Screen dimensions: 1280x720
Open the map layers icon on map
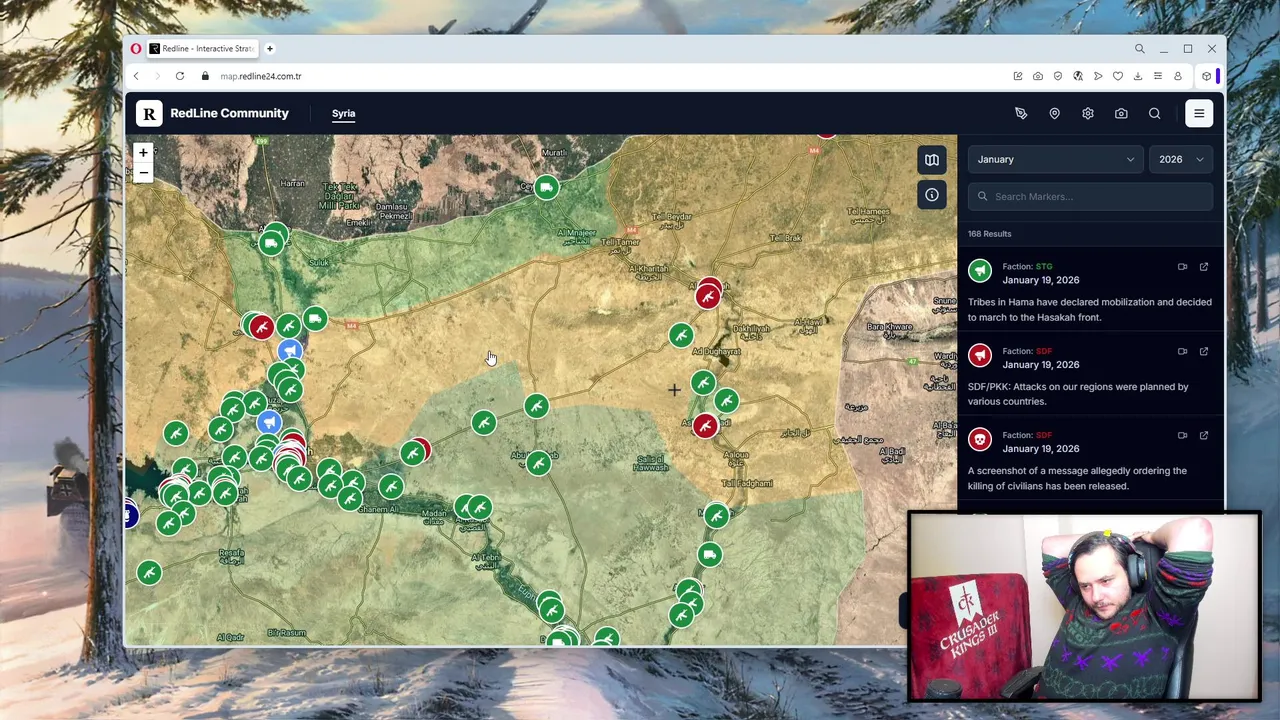tap(932, 160)
